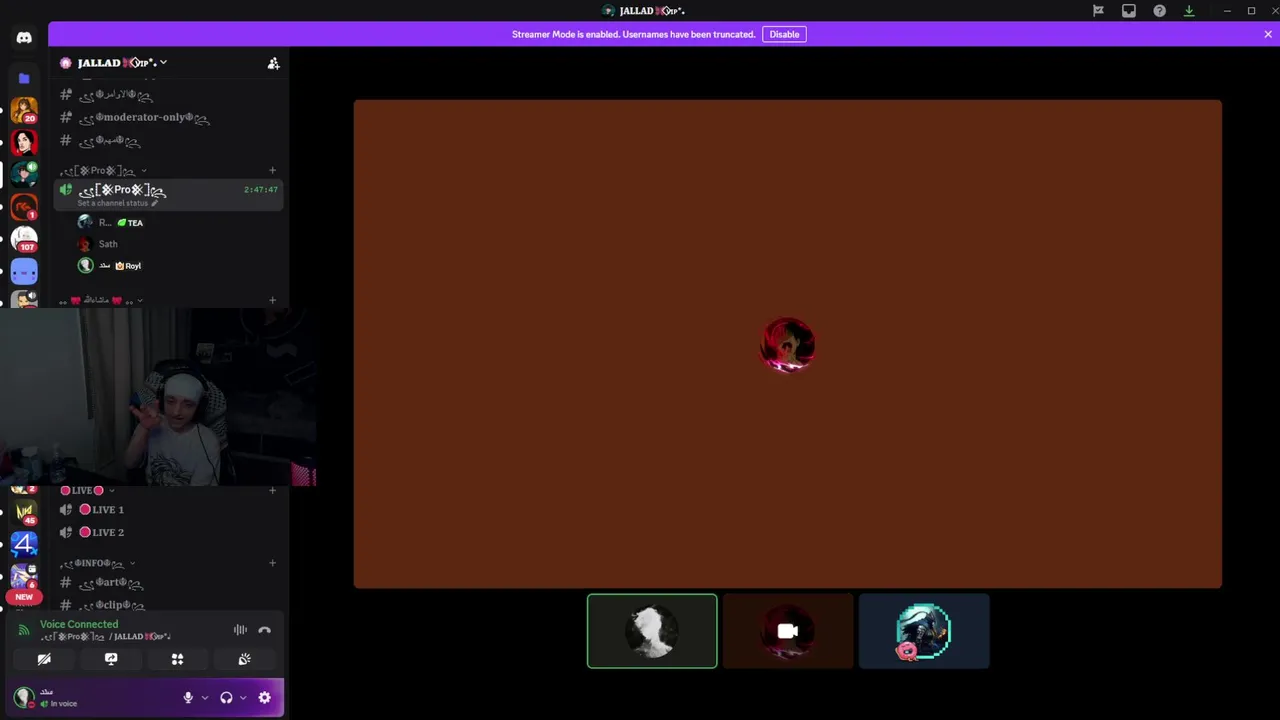
Task: Open microphone input options arrow
Action: 205,698
